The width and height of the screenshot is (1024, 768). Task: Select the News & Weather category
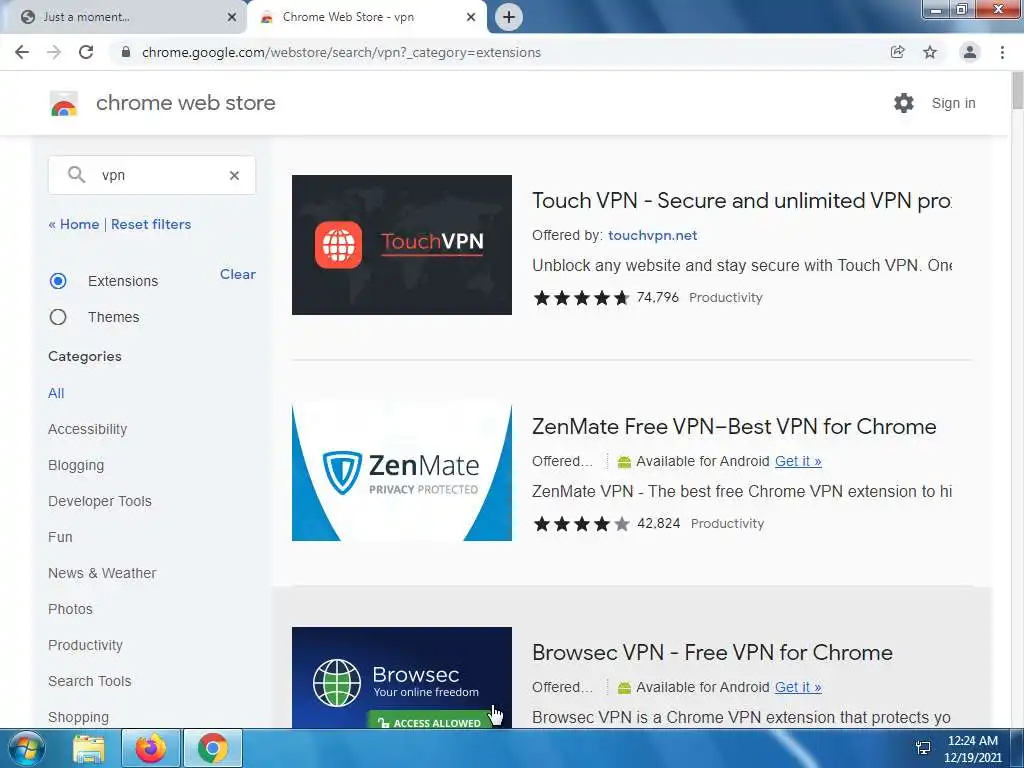(x=102, y=573)
